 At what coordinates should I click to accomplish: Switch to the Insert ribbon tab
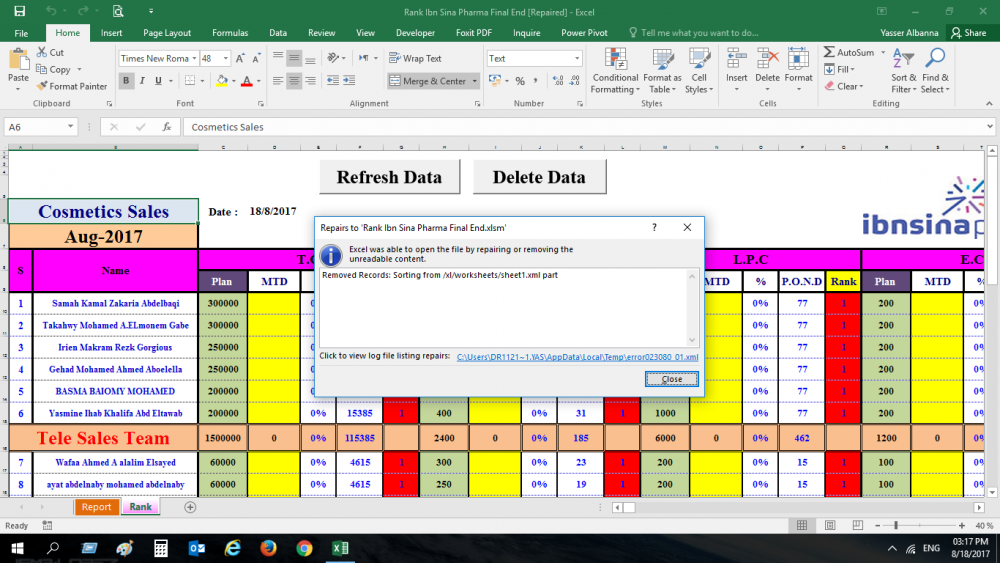(x=112, y=33)
